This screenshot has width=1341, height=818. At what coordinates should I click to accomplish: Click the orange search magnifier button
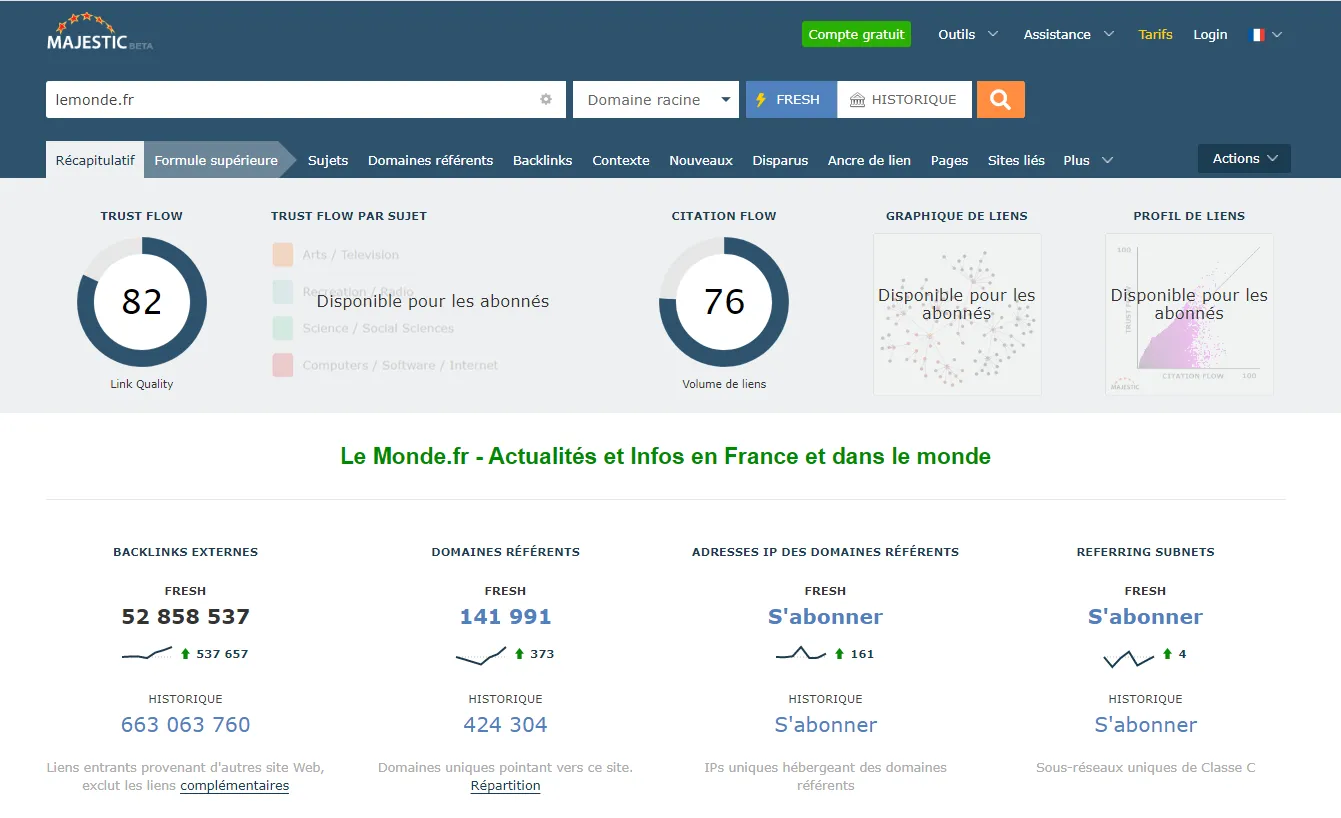pyautogui.click(x=1000, y=100)
